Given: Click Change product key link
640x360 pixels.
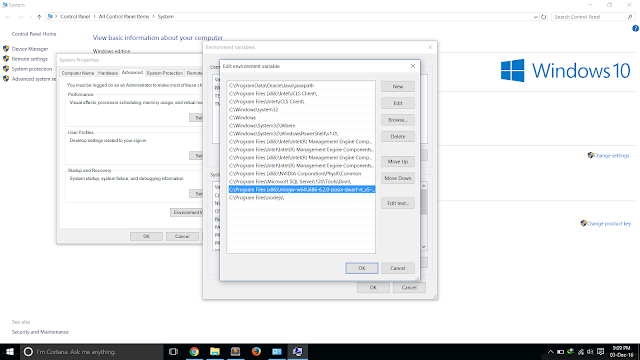Looking at the screenshot, I should coord(609,224).
